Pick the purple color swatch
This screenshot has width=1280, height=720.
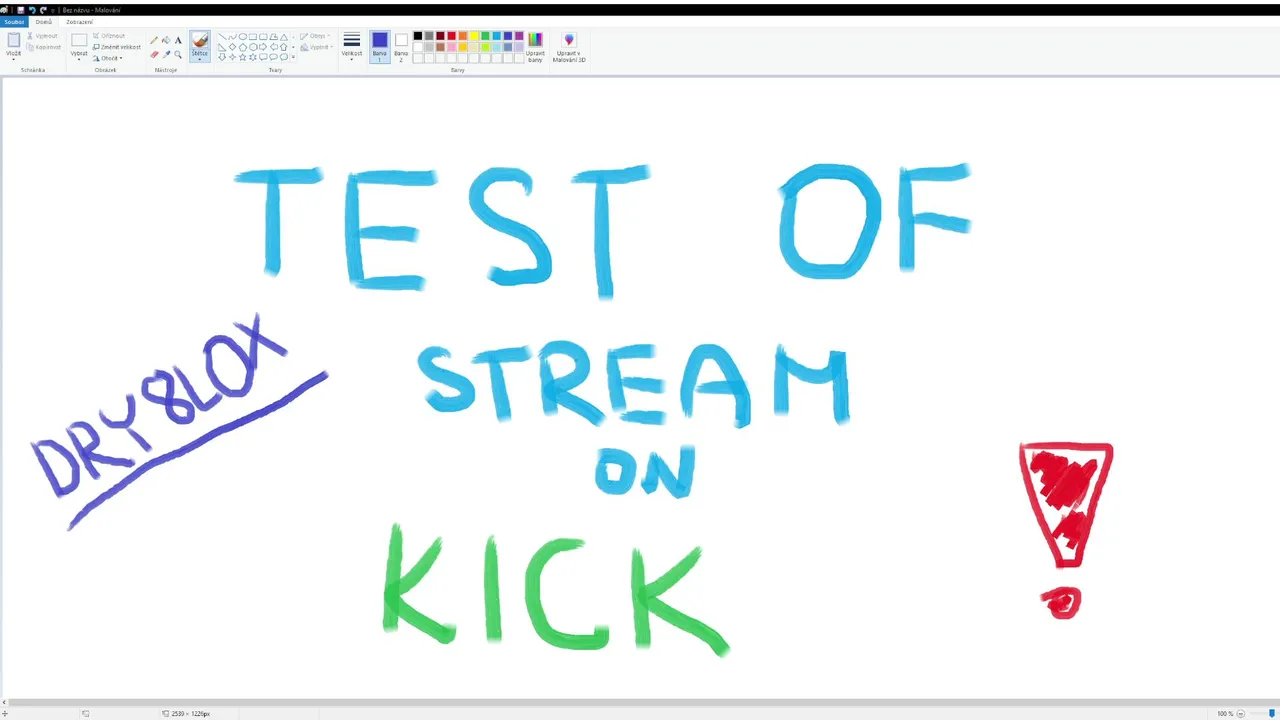[x=519, y=36]
